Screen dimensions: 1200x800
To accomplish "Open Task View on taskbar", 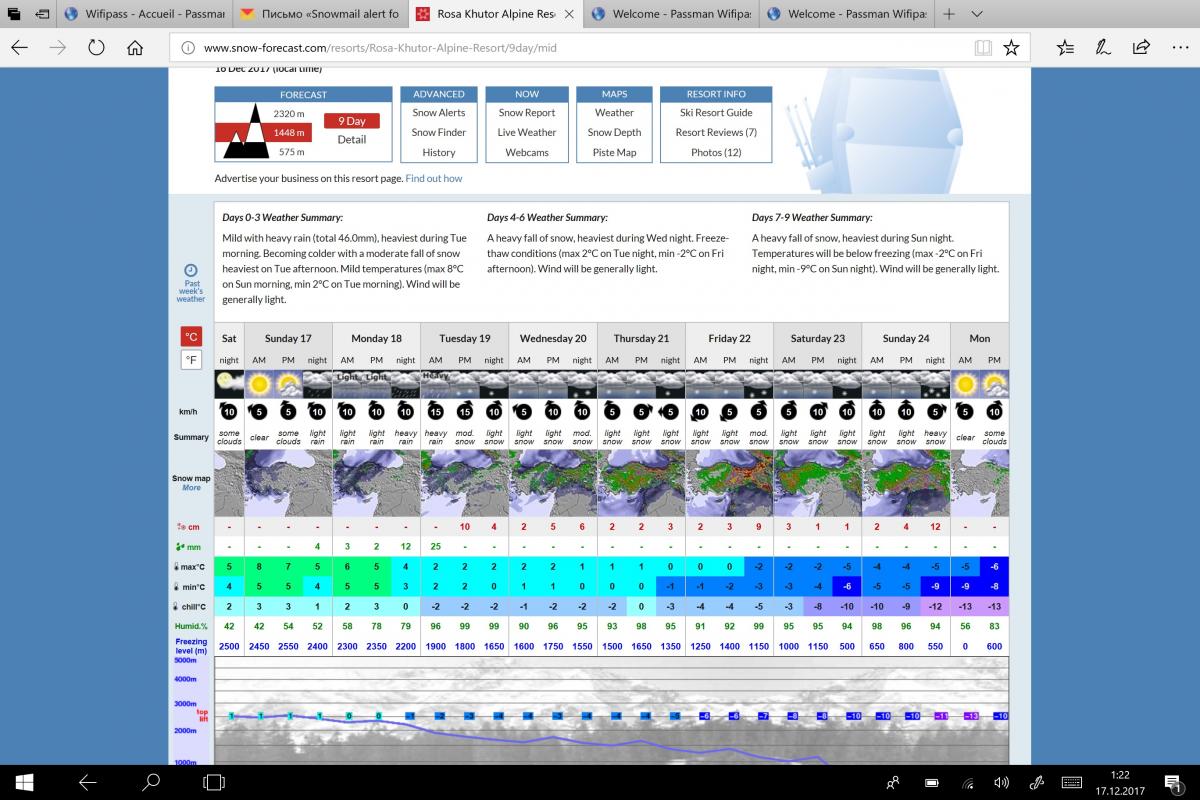I will pyautogui.click(x=214, y=782).
